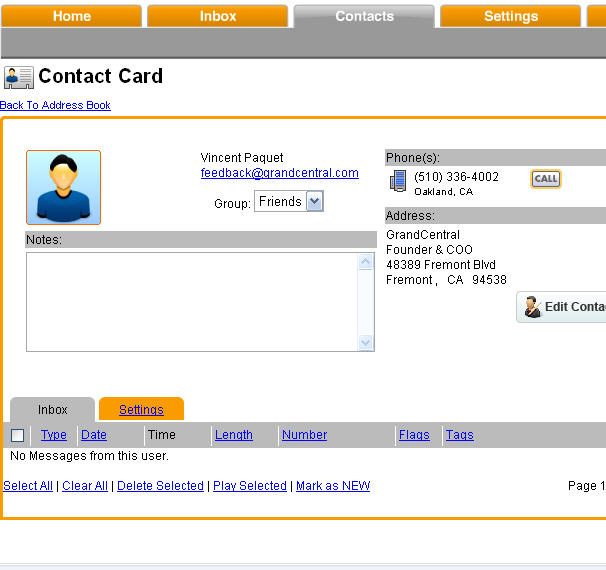Screen dimensions: 606x570
Task: Click the "No Messages from this user." text
Action: (x=89, y=456)
